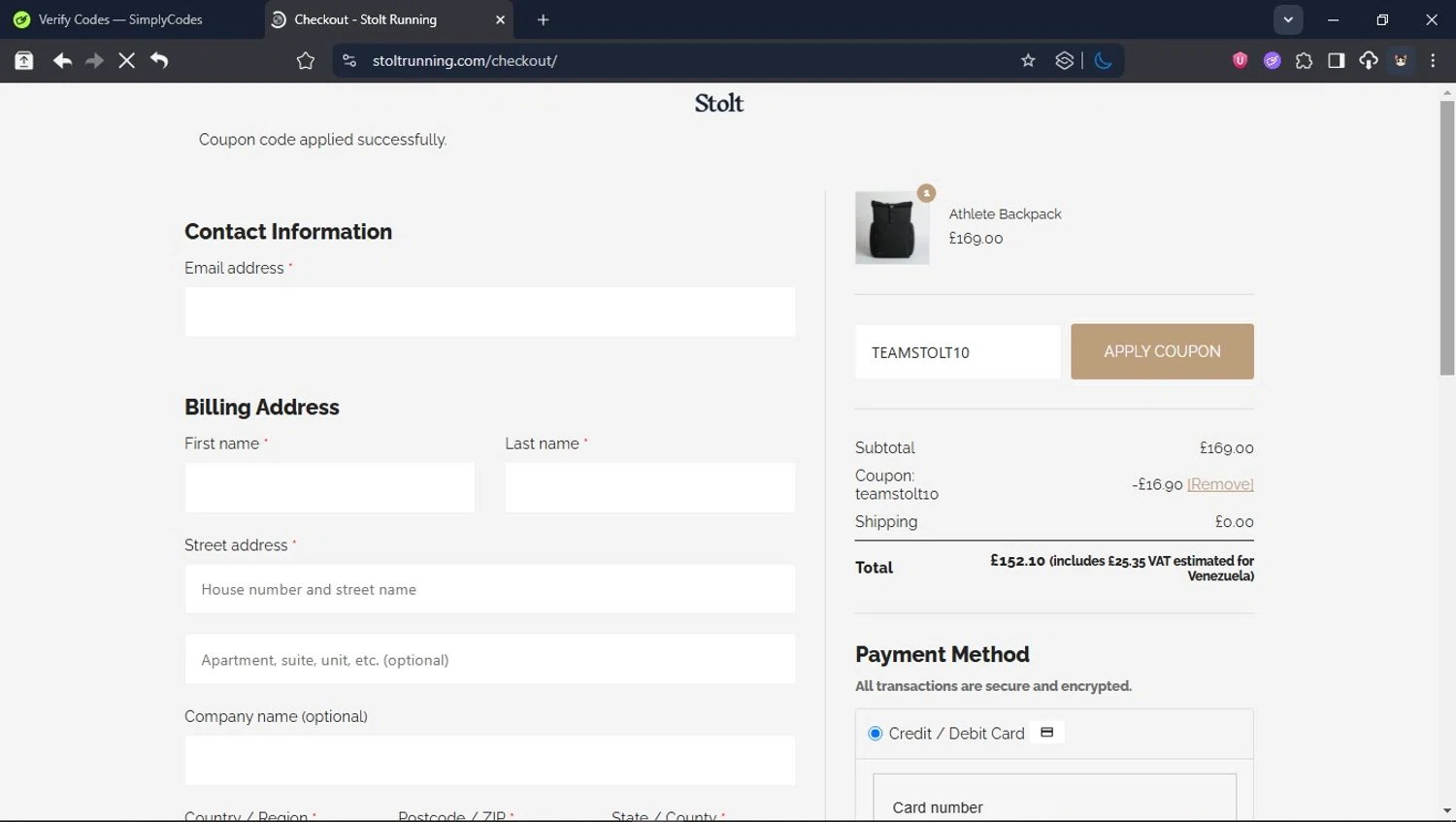Screen dimensions: 1456x822
Task: Click the Apply Coupon button
Action: pyautogui.click(x=1162, y=351)
